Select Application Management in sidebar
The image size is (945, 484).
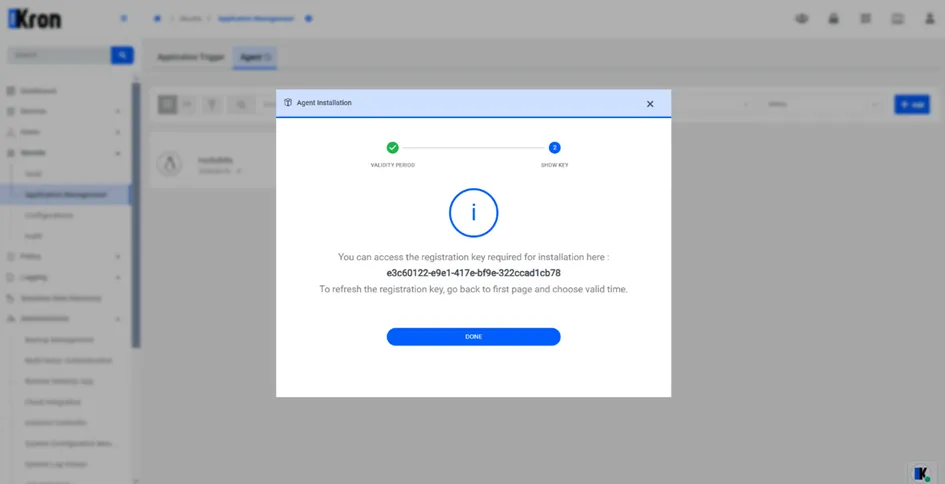(65, 195)
